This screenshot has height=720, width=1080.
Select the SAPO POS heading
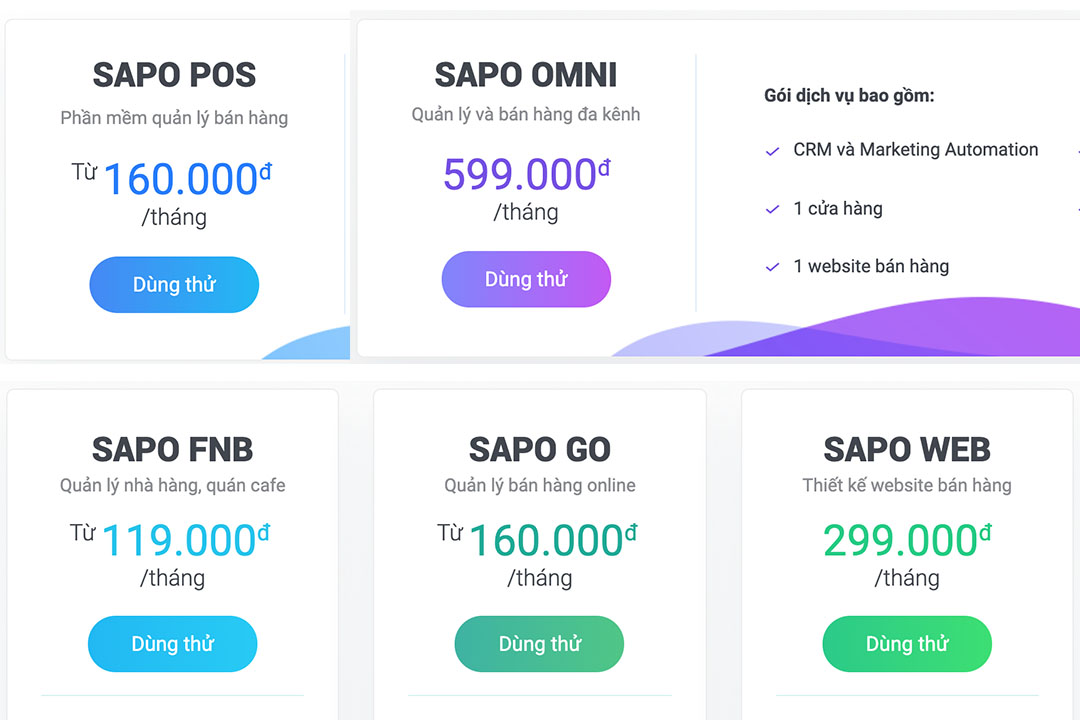click(174, 75)
